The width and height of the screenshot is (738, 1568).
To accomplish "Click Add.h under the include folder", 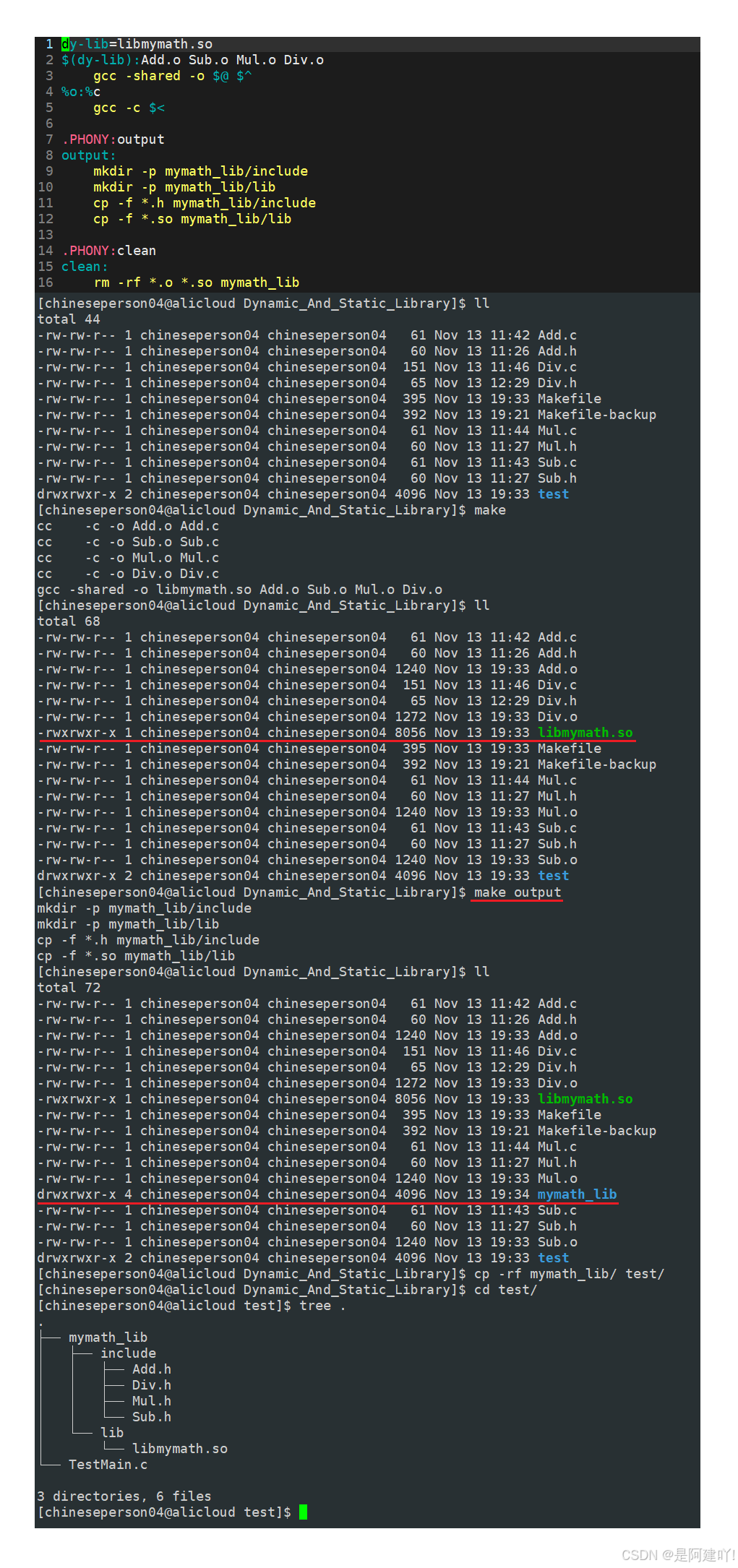I will click(152, 1369).
